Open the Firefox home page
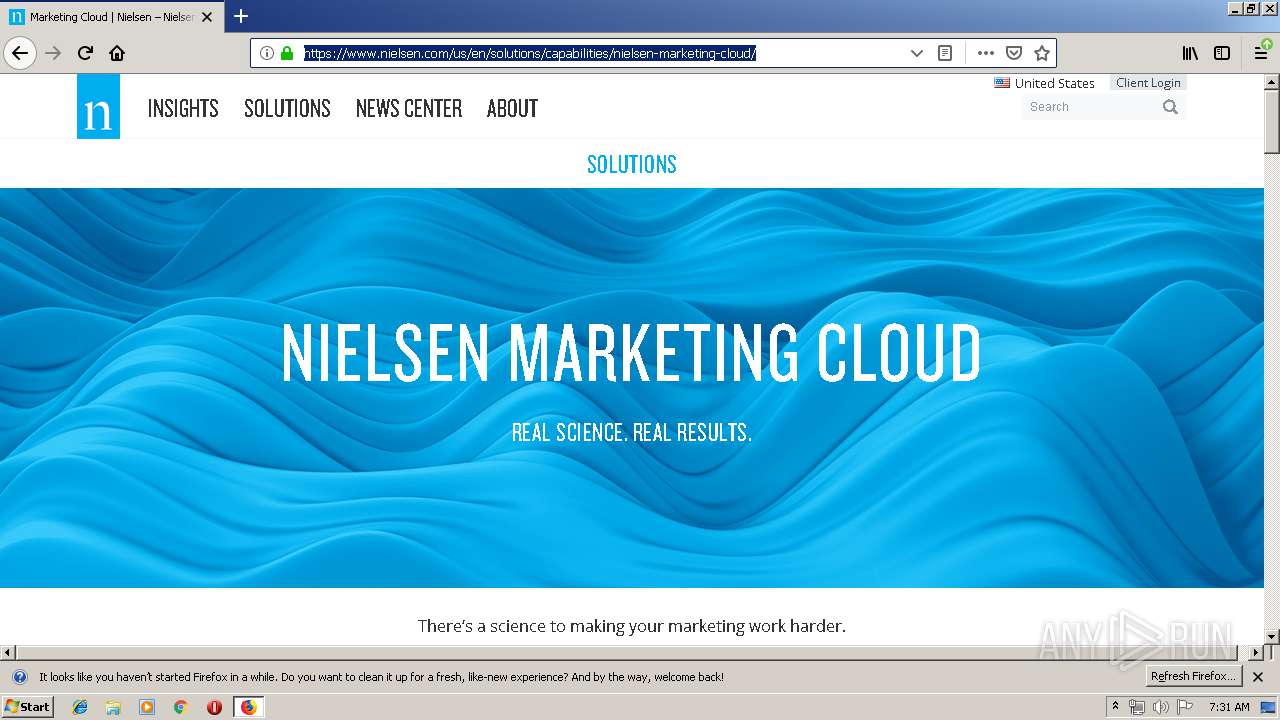 [x=117, y=53]
